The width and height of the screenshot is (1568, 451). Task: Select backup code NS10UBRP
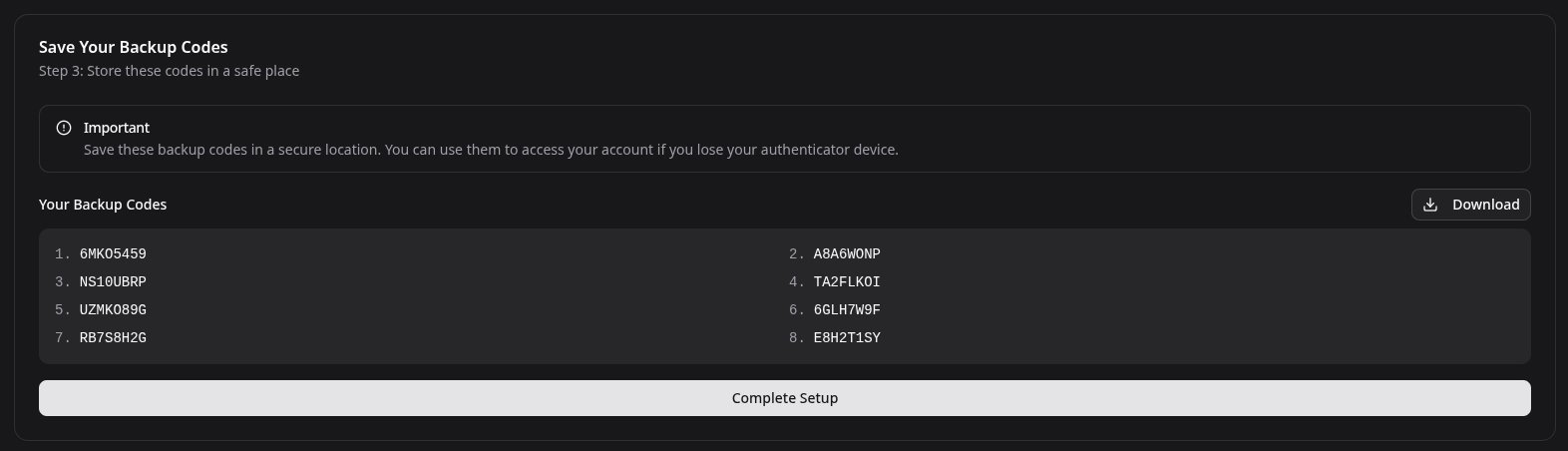pos(113,282)
